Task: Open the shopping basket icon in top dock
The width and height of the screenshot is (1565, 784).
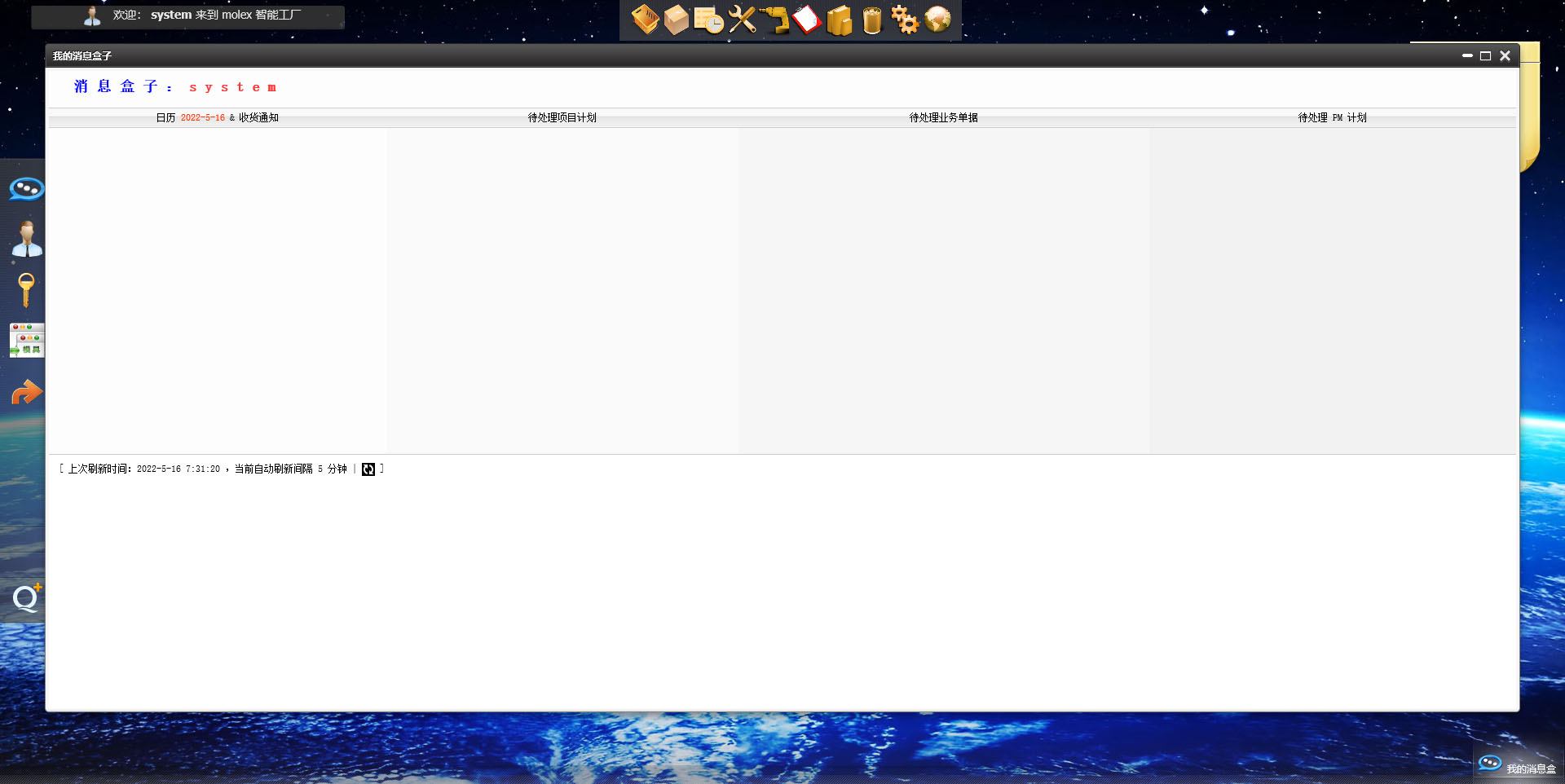Action: (x=645, y=20)
